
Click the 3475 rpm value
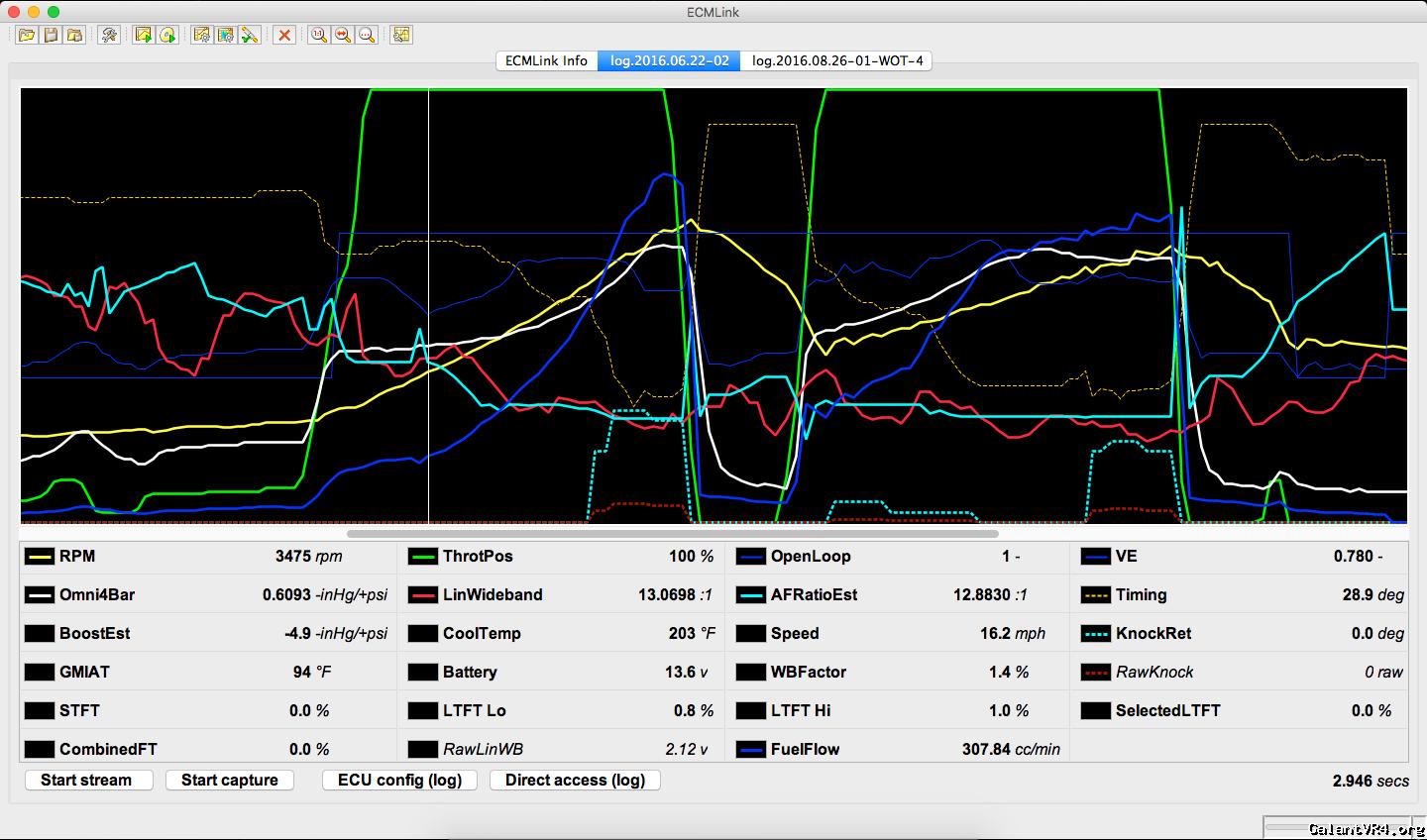coord(308,557)
